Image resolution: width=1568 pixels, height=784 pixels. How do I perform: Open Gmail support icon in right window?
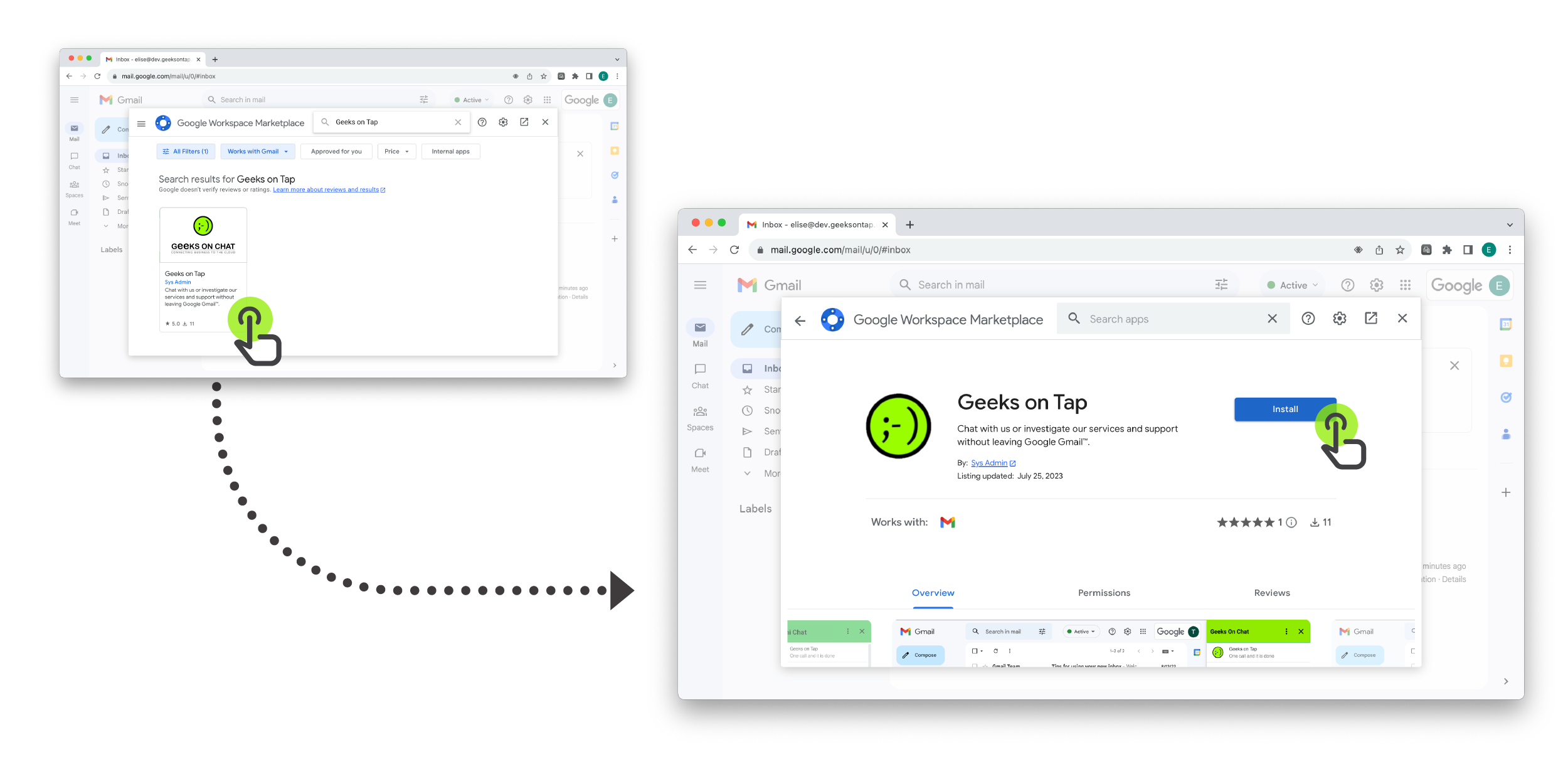(1347, 285)
